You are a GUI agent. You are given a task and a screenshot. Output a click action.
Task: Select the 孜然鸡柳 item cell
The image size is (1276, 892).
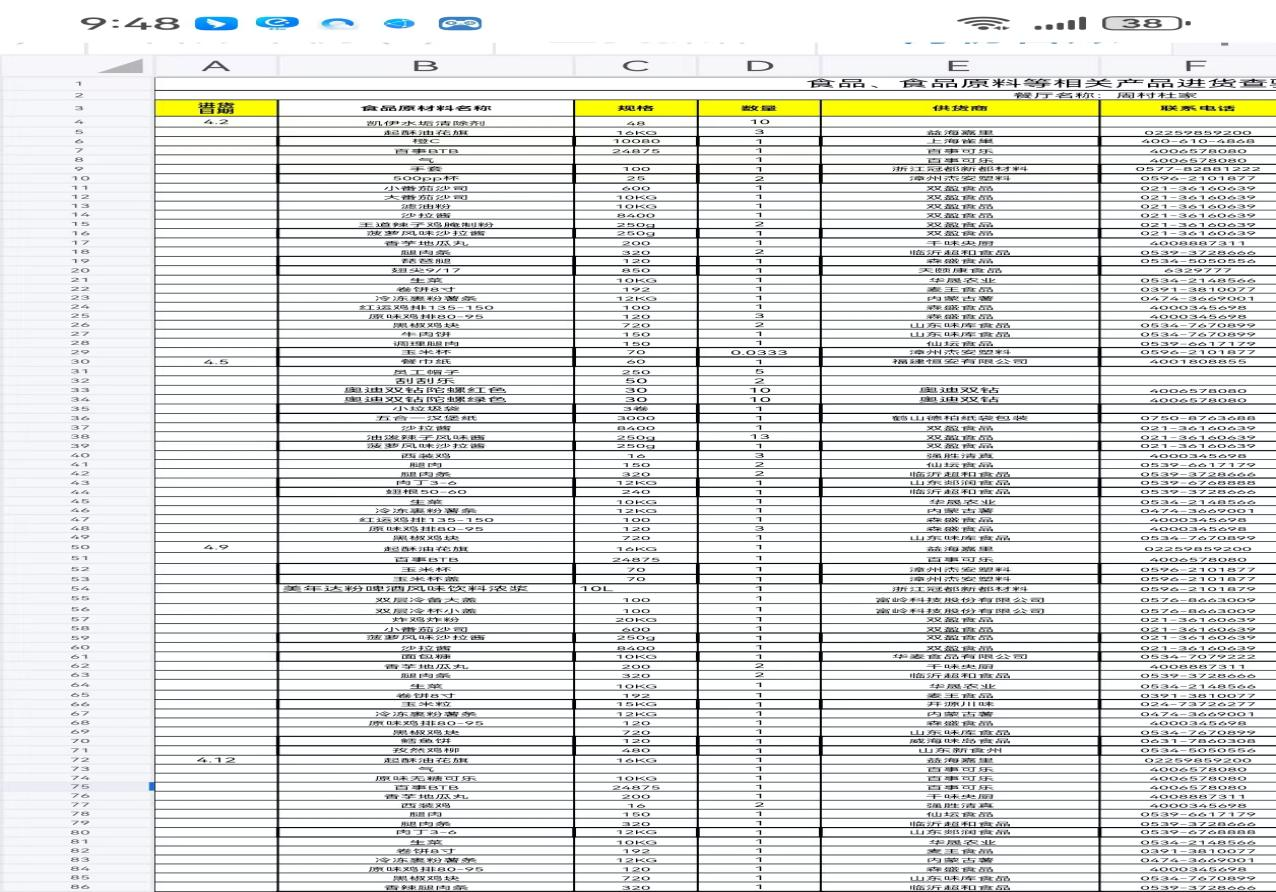[x=425, y=751]
